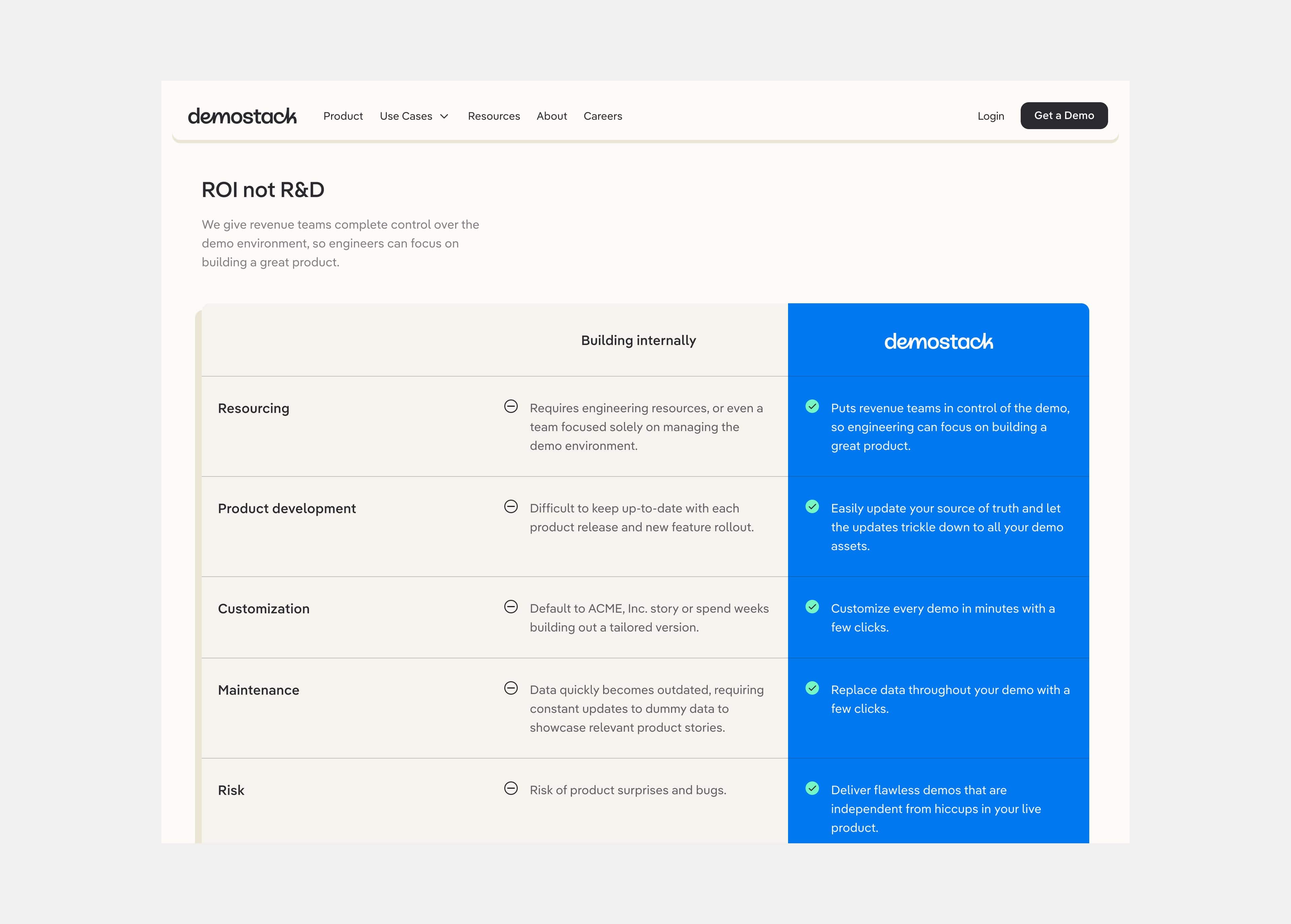Click the minus icon in Risk row
The image size is (1291, 924).
[511, 788]
